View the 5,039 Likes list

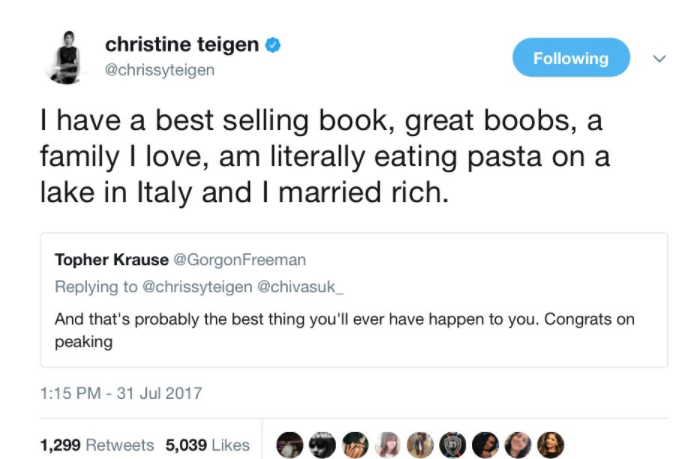pos(208,445)
